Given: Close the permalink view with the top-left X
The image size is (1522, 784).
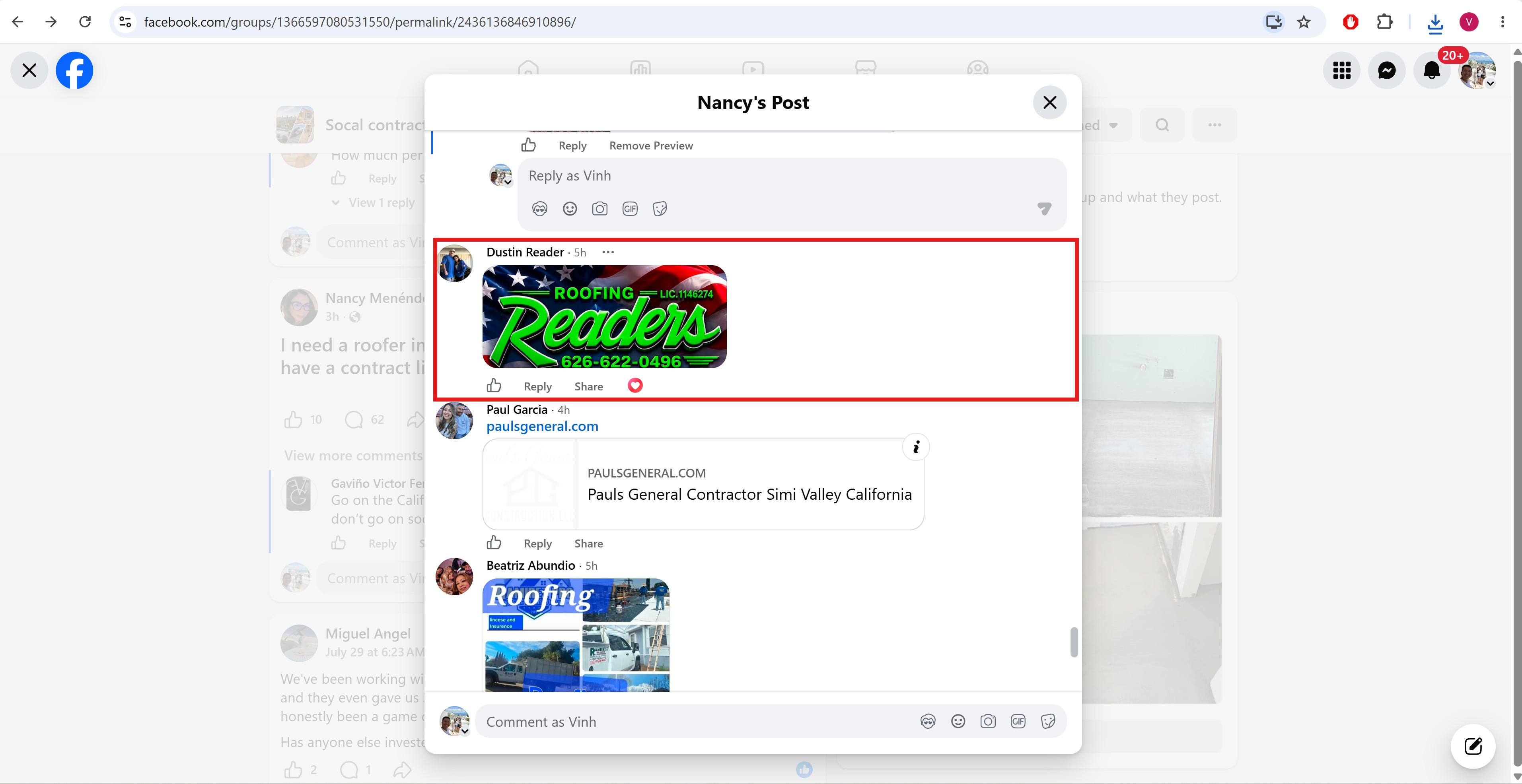Looking at the screenshot, I should pos(29,70).
